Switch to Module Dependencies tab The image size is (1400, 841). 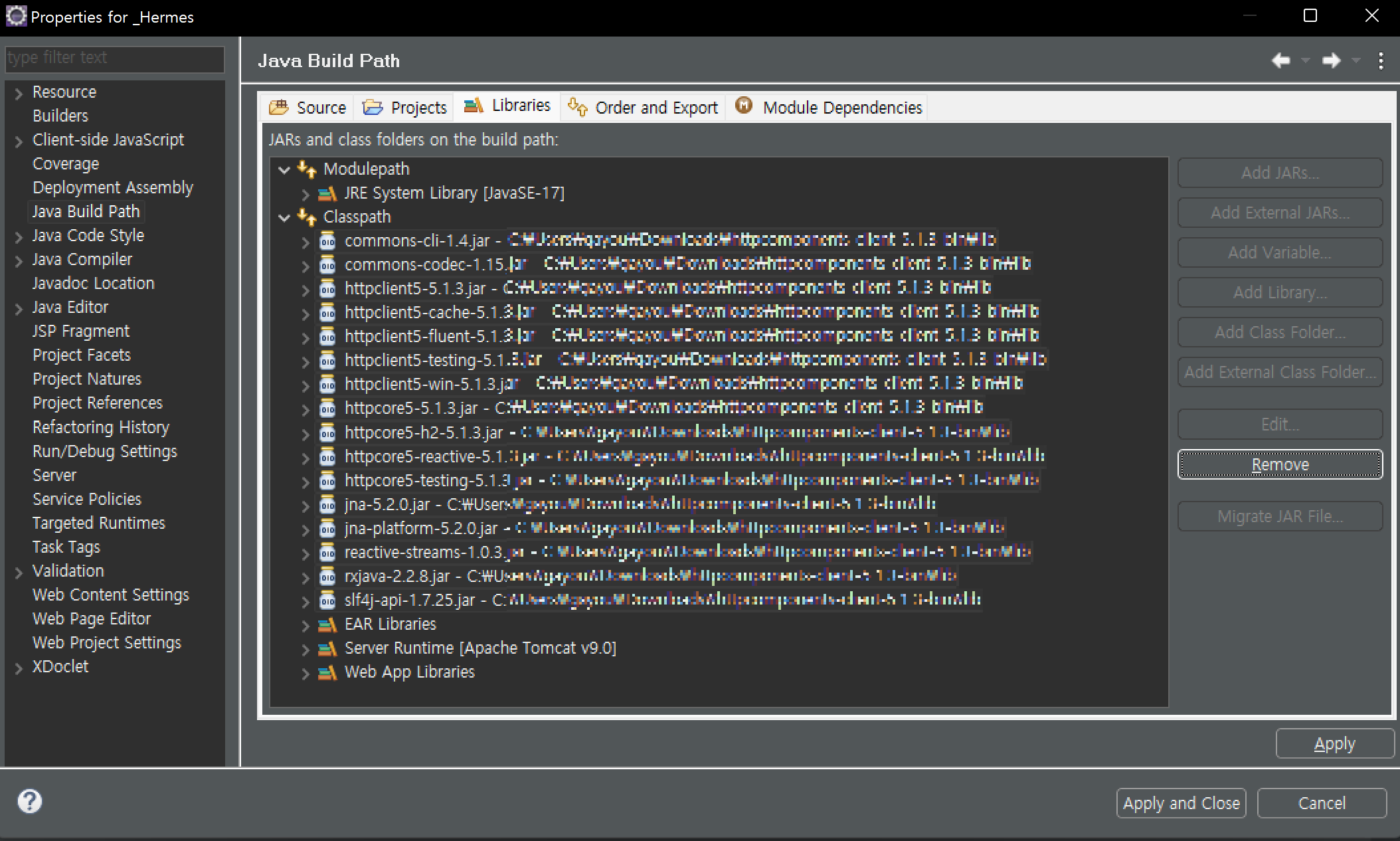tap(829, 108)
